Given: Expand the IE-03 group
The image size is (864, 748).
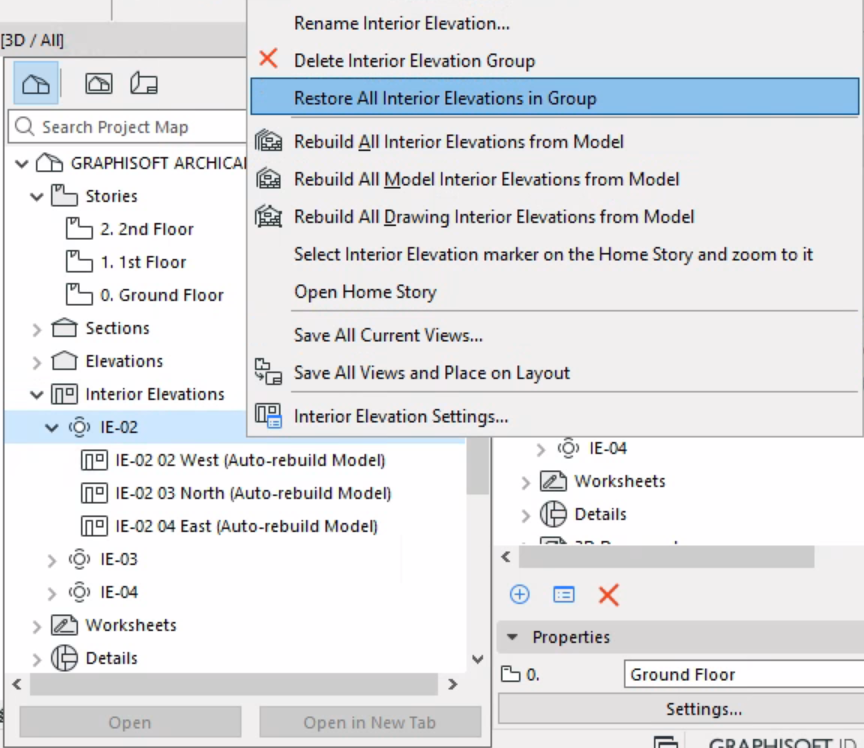Looking at the screenshot, I should (52, 560).
